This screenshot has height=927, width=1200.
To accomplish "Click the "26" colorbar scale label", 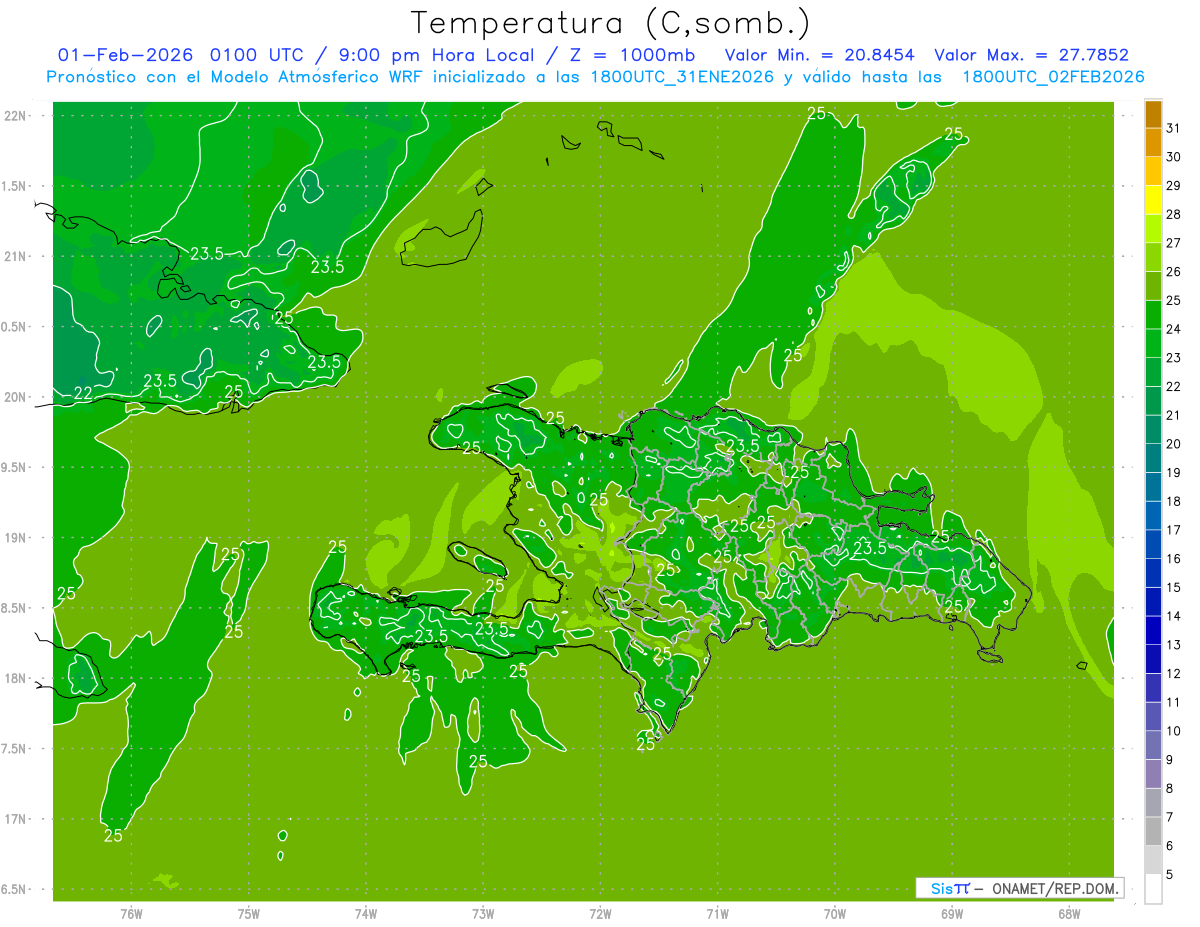I will pyautogui.click(x=1174, y=271).
